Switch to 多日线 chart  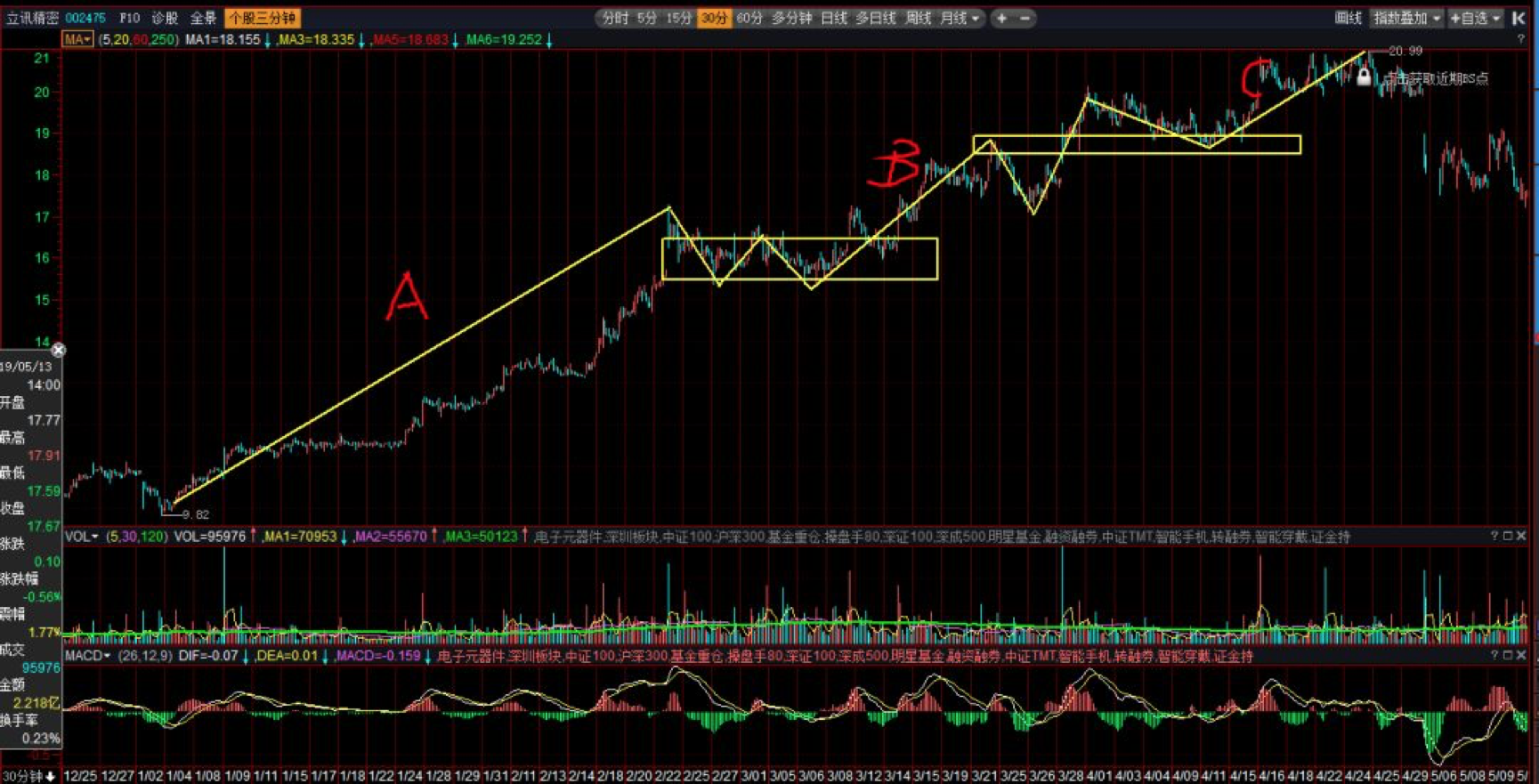[x=875, y=18]
